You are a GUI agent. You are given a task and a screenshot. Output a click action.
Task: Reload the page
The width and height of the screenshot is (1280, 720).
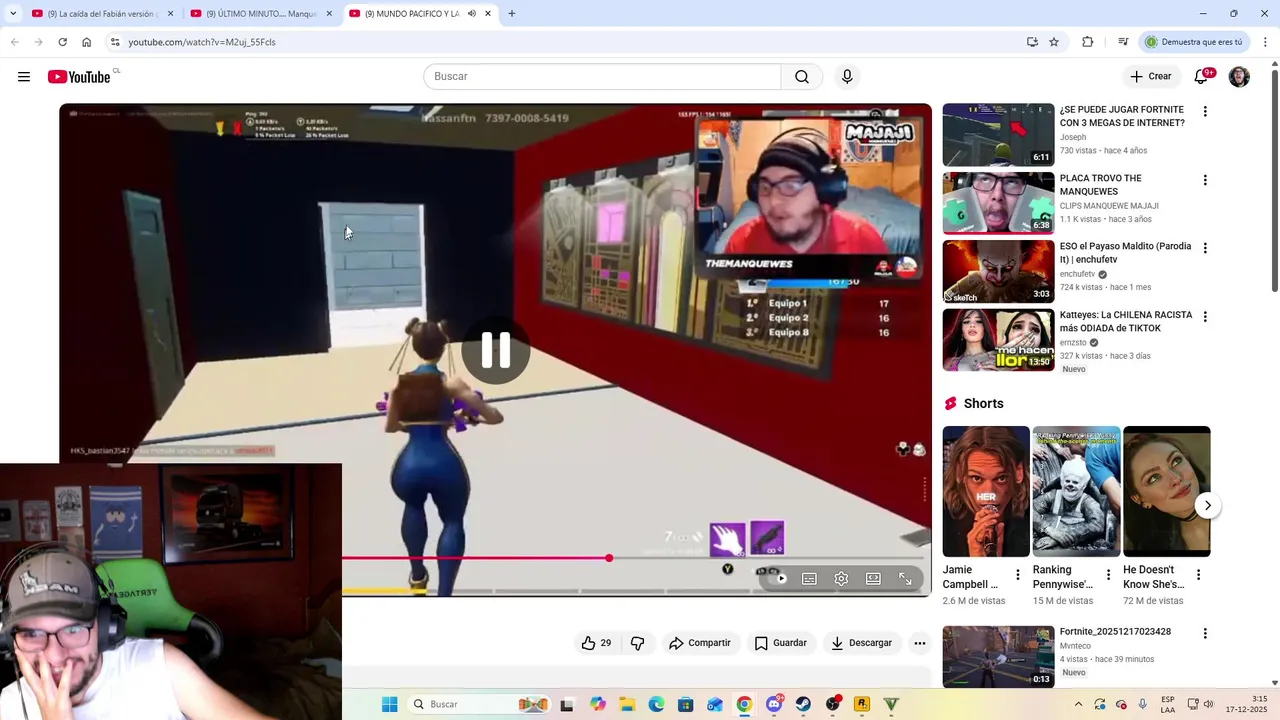click(62, 42)
